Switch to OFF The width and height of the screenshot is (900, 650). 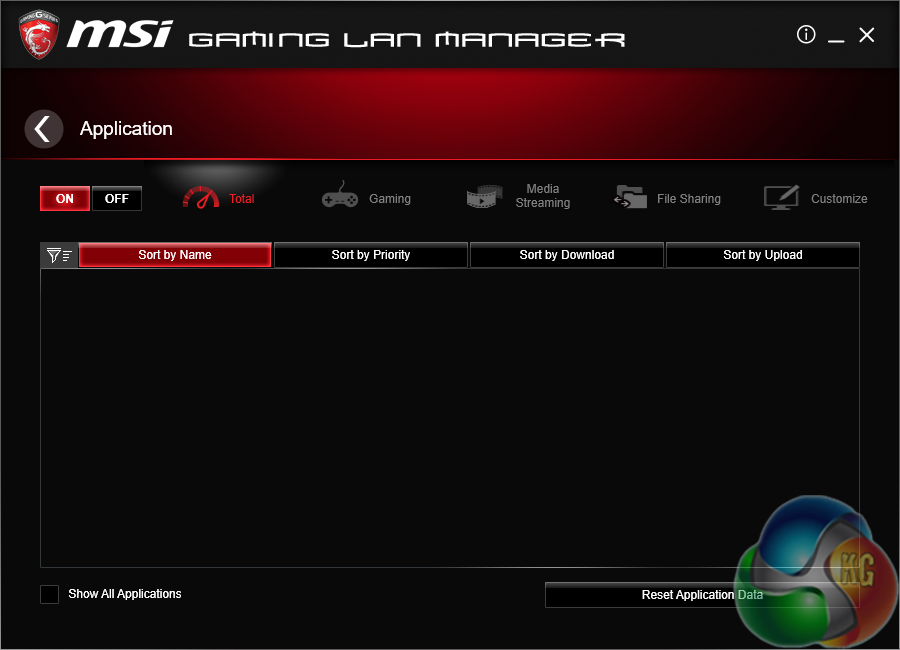(x=117, y=199)
